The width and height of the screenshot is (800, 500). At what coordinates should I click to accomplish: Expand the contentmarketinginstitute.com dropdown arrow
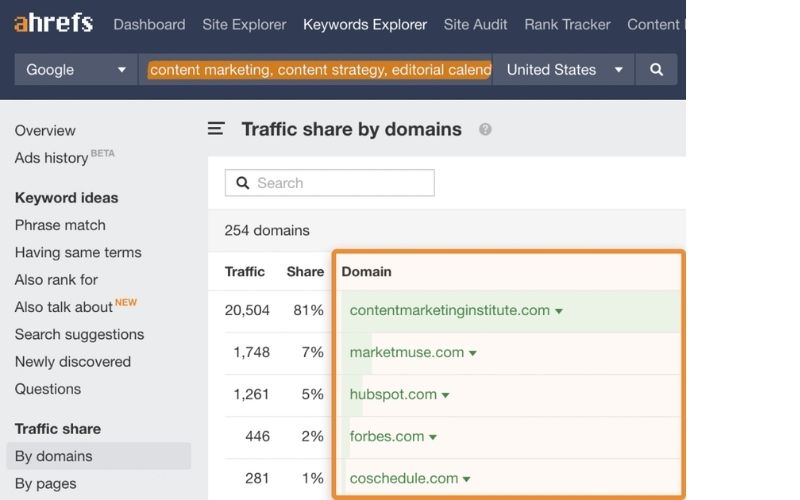click(x=559, y=311)
